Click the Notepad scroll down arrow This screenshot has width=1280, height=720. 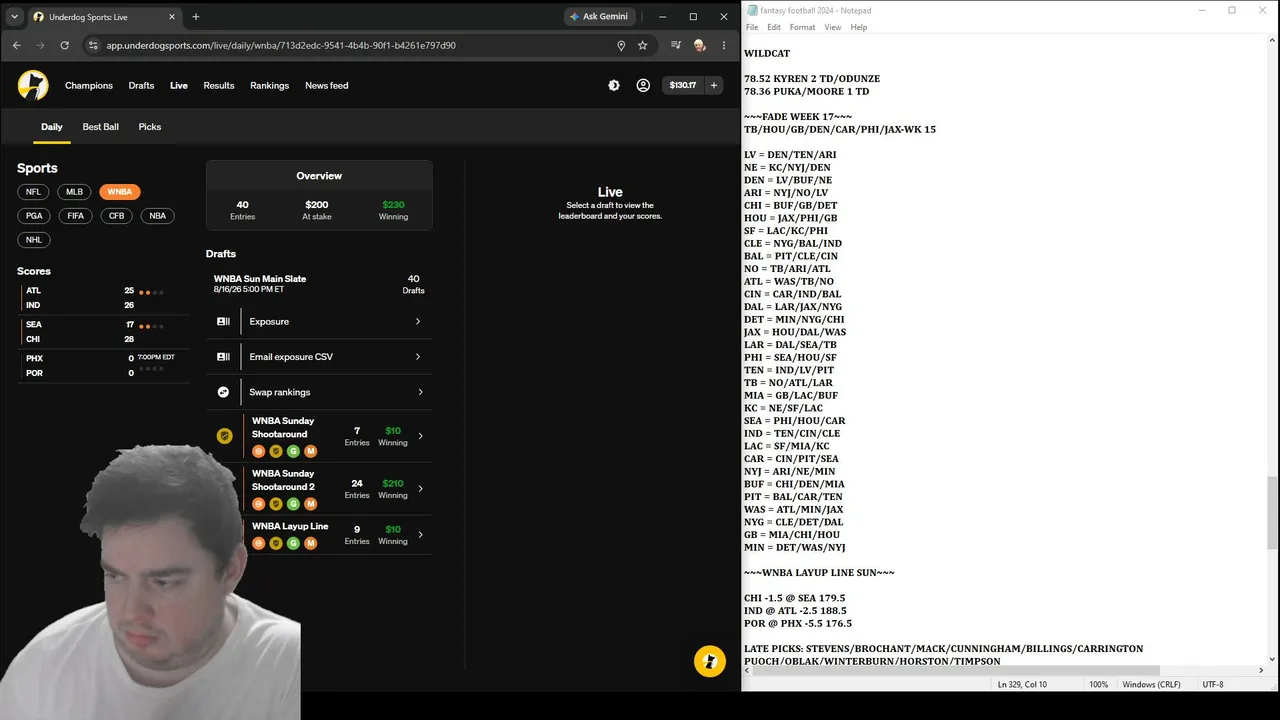[x=1272, y=659]
